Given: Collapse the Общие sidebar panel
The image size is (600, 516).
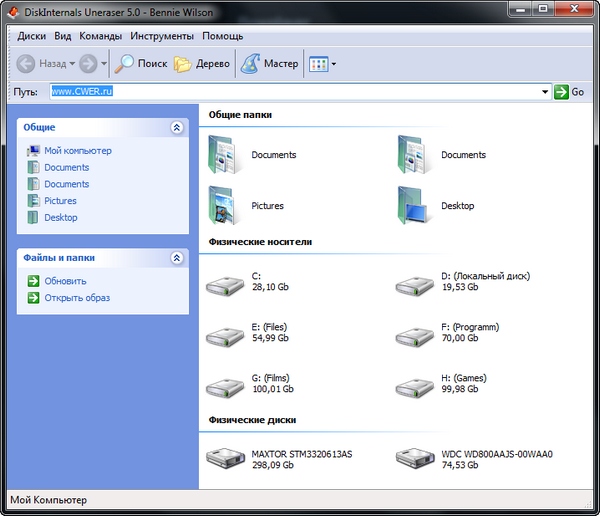Looking at the screenshot, I should click(177, 128).
